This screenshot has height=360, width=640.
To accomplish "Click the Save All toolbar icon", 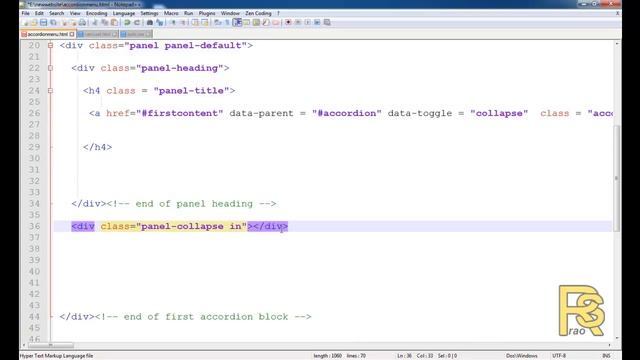I will (53, 22).
